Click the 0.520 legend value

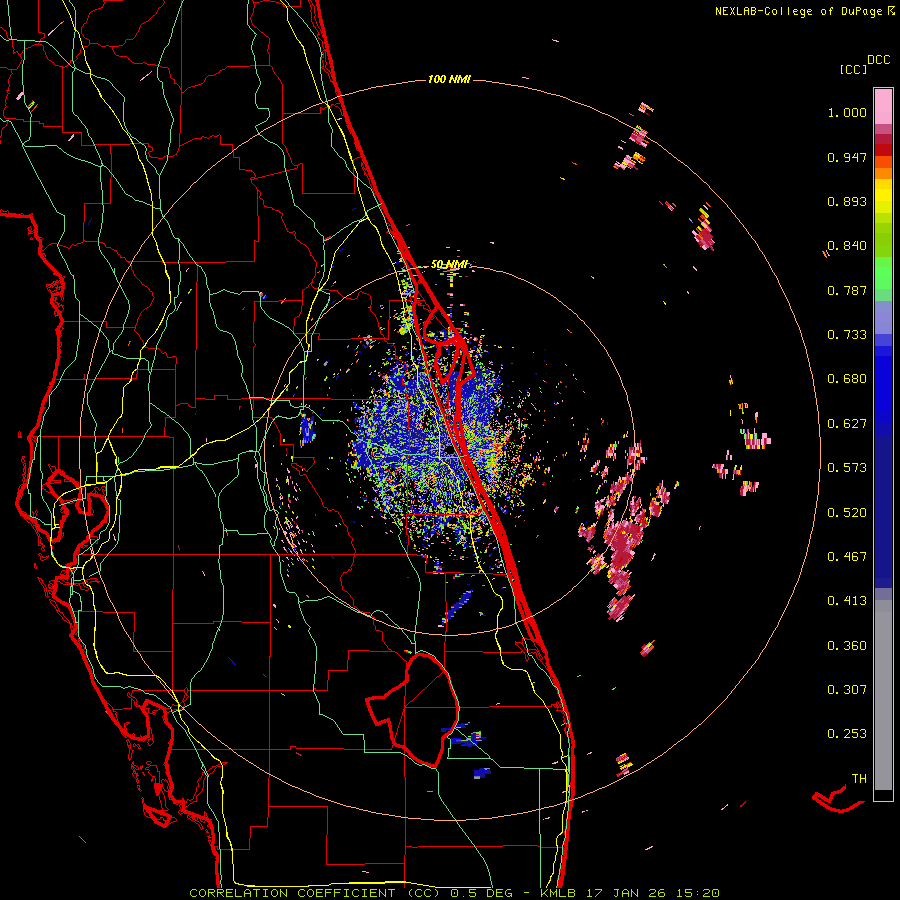[847, 513]
